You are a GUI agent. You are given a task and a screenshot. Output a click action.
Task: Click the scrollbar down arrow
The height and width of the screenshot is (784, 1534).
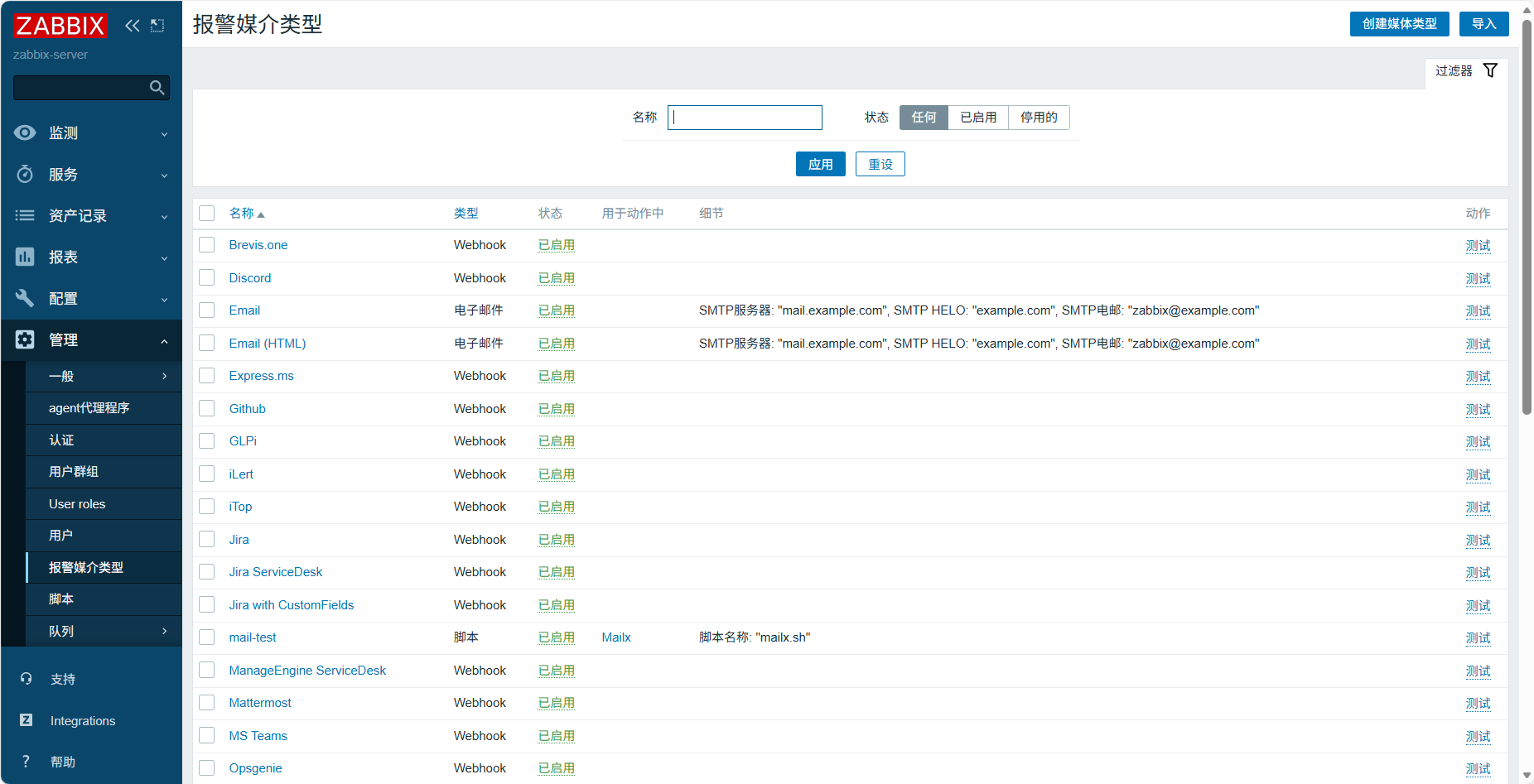coord(1527,776)
